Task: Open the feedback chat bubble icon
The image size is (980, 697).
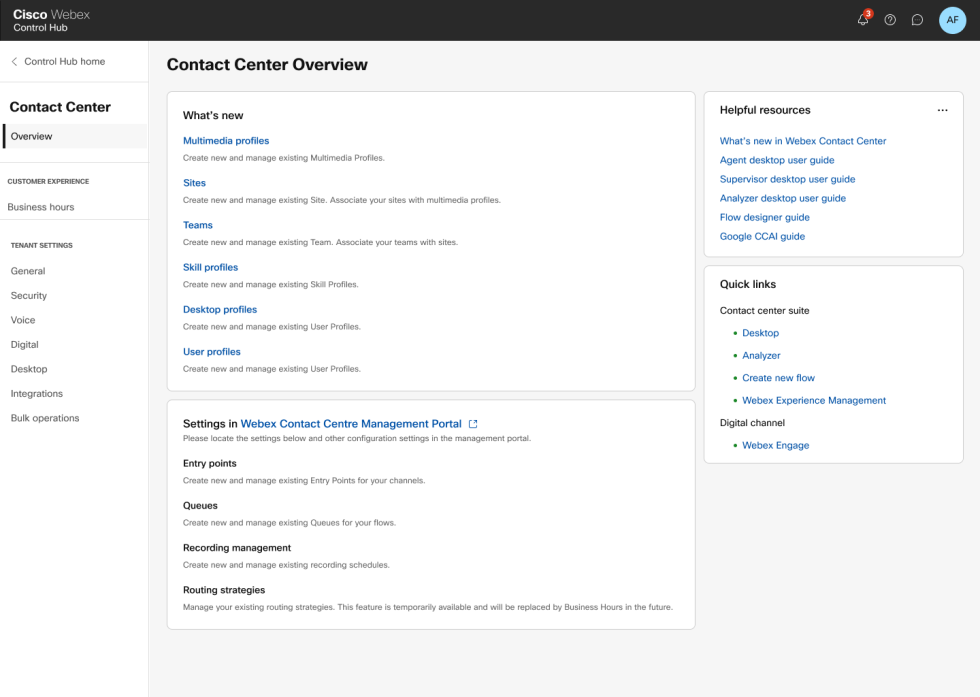Action: tap(917, 20)
